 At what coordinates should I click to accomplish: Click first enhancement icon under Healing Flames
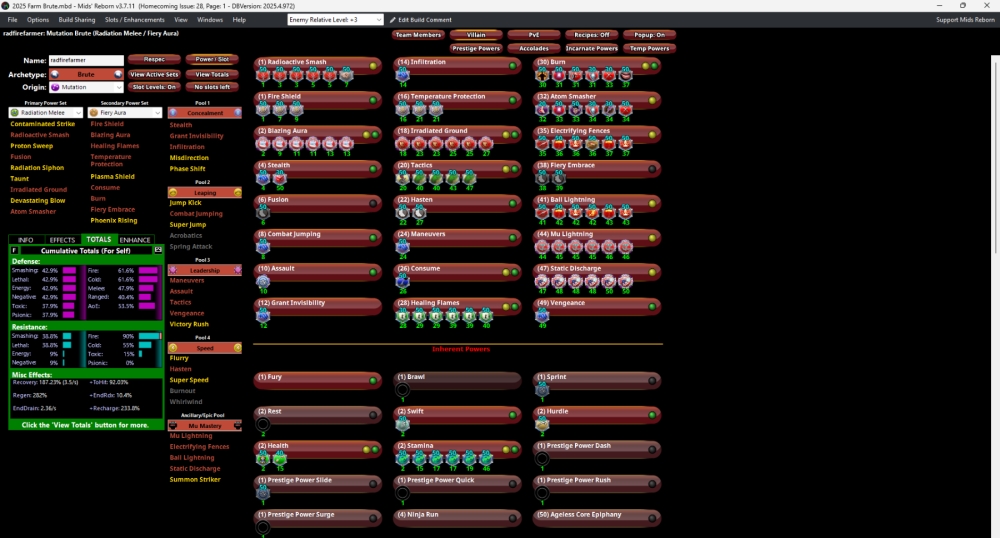[402, 315]
